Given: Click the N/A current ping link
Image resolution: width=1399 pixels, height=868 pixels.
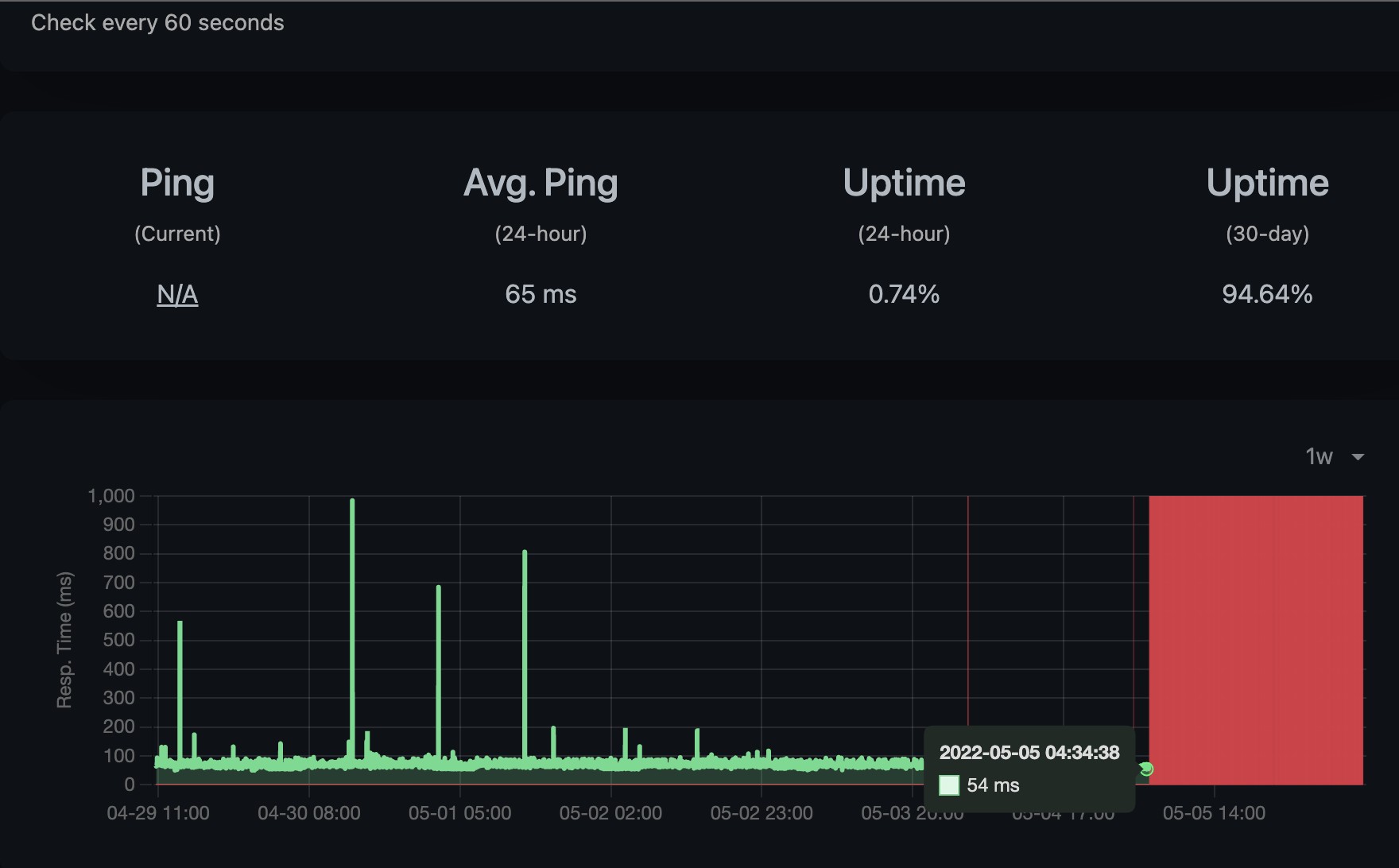Looking at the screenshot, I should (x=177, y=295).
